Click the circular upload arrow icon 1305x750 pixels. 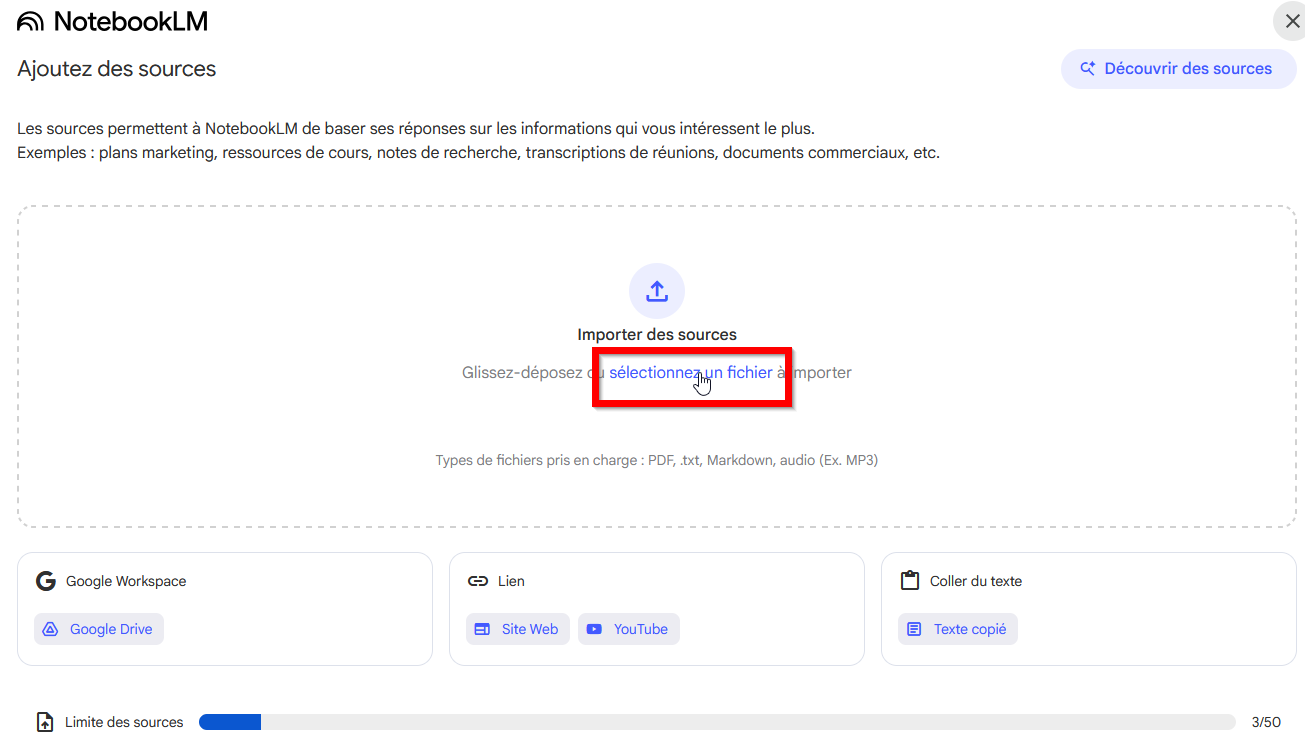(656, 291)
